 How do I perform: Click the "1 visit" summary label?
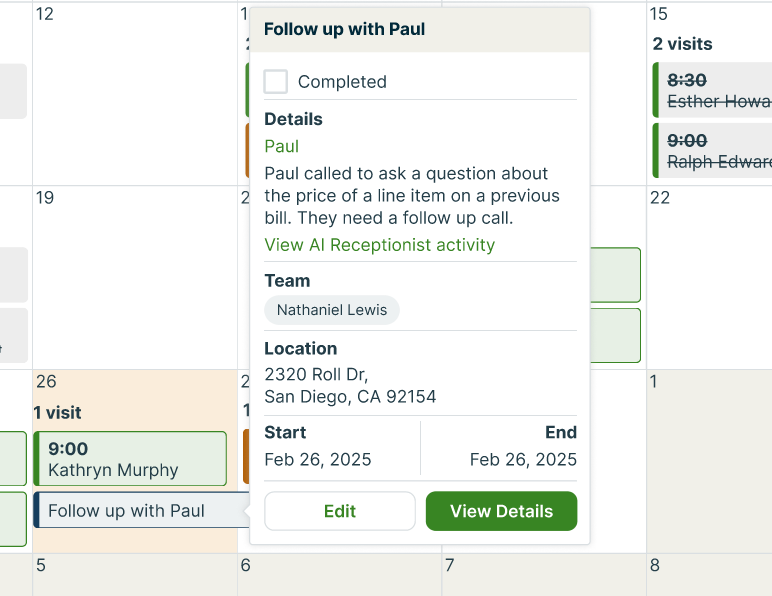point(58,412)
